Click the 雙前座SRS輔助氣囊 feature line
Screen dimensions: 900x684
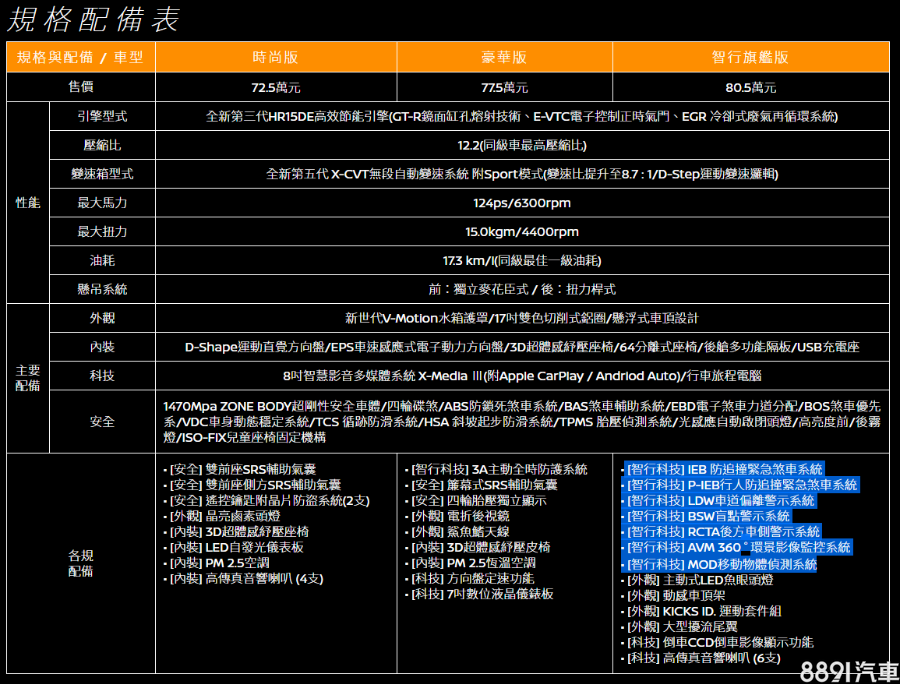pyautogui.click(x=239, y=469)
